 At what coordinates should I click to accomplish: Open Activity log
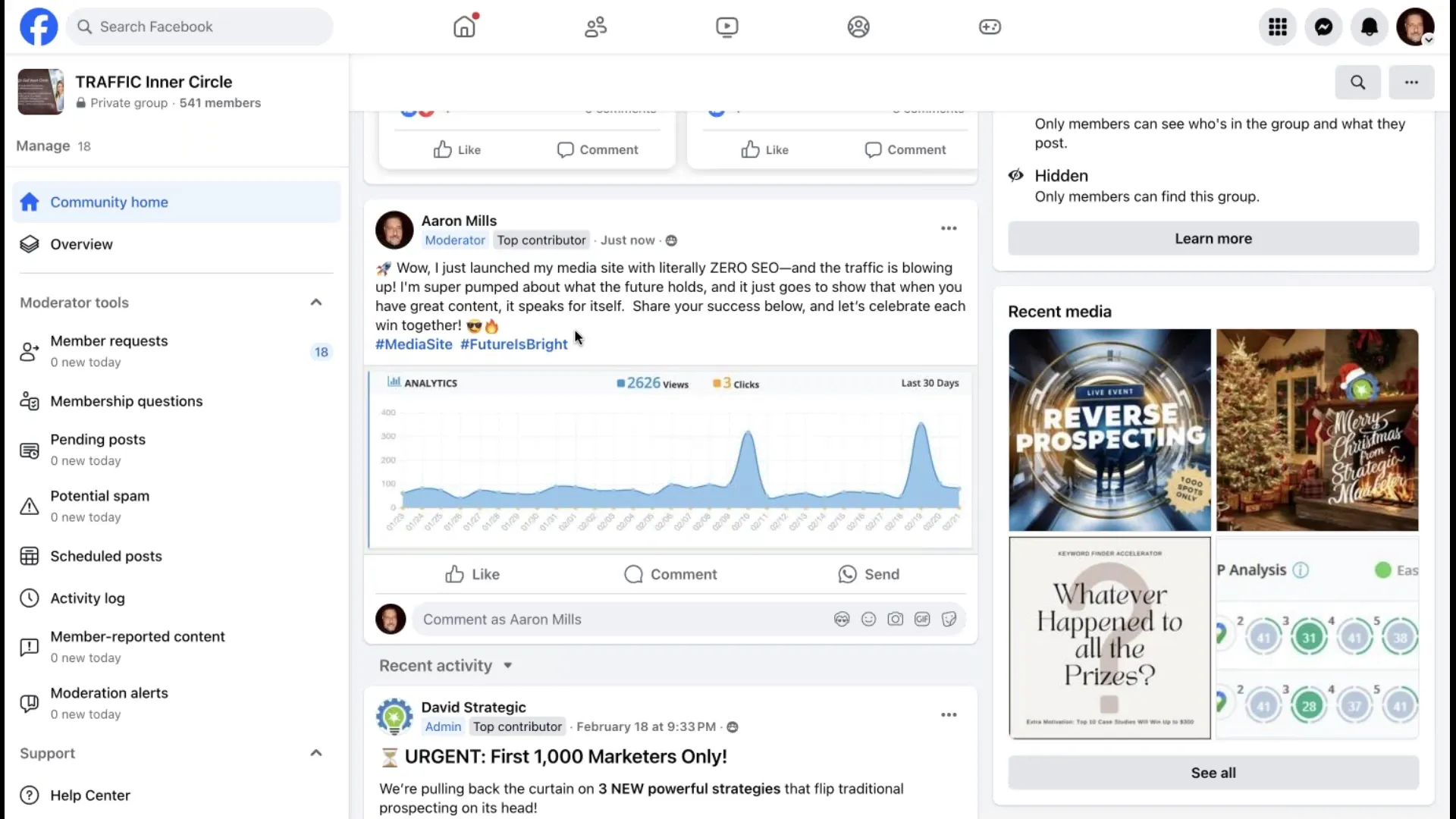(177, 598)
